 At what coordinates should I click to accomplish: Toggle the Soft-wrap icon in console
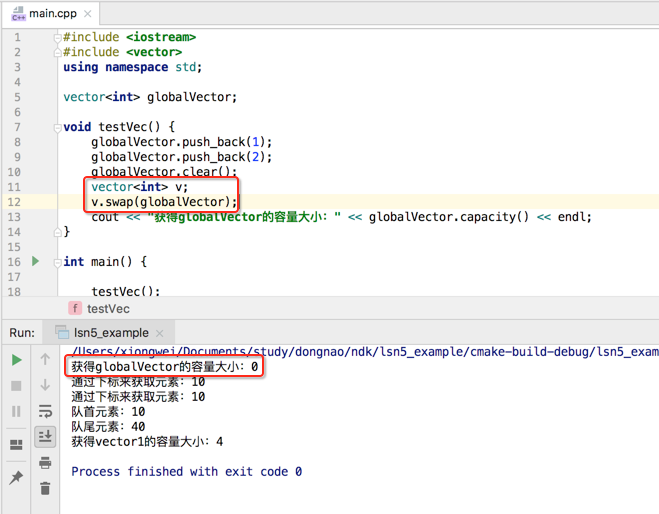(x=45, y=411)
